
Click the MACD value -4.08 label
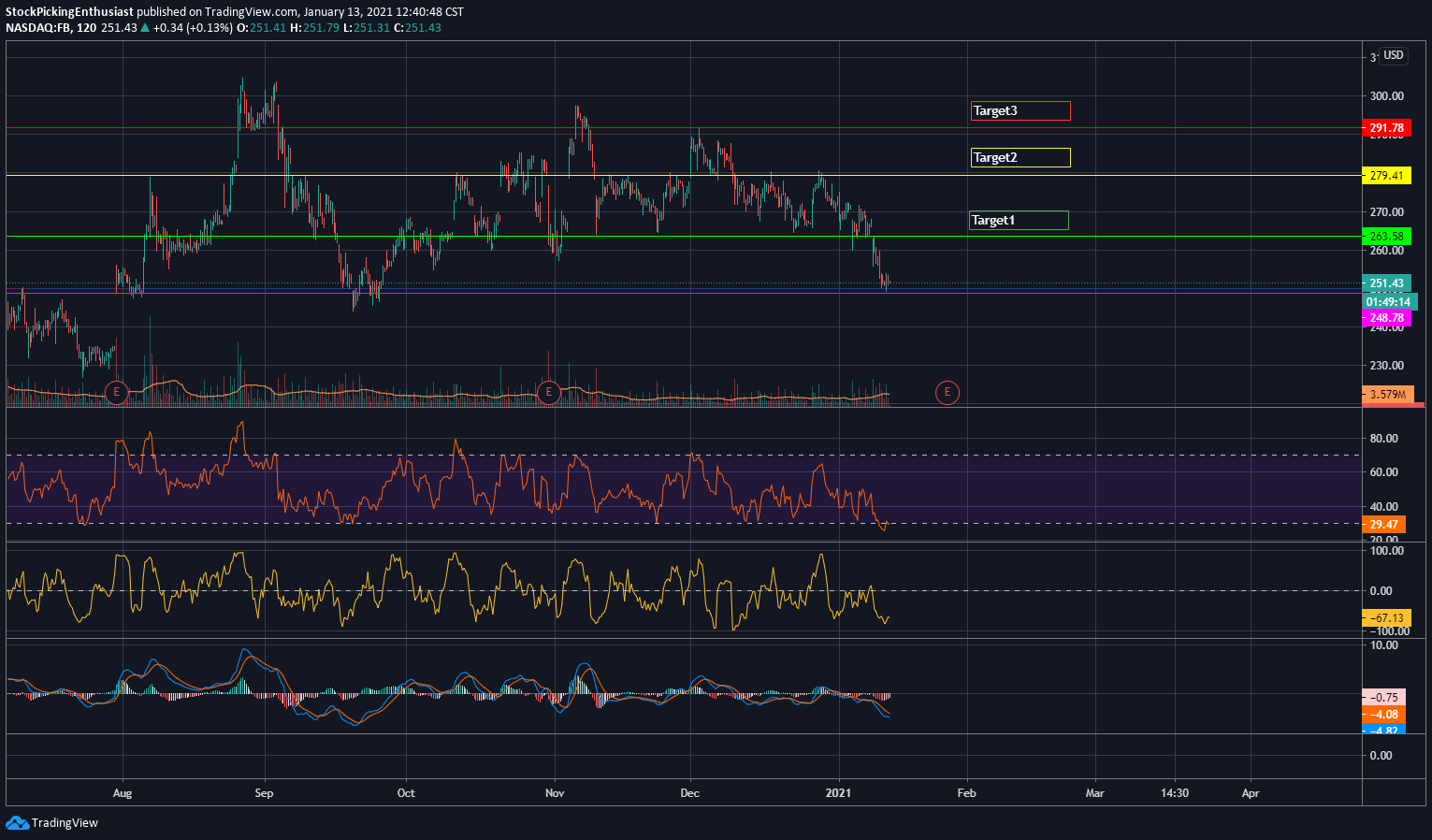(x=1383, y=715)
